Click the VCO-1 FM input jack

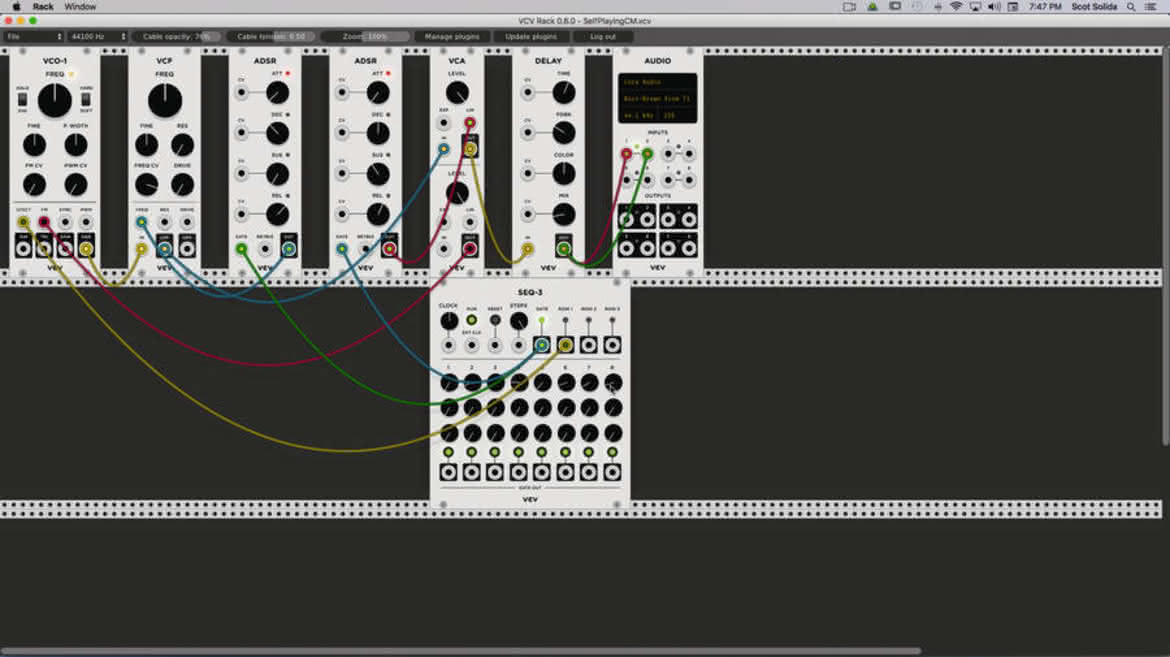point(44,222)
